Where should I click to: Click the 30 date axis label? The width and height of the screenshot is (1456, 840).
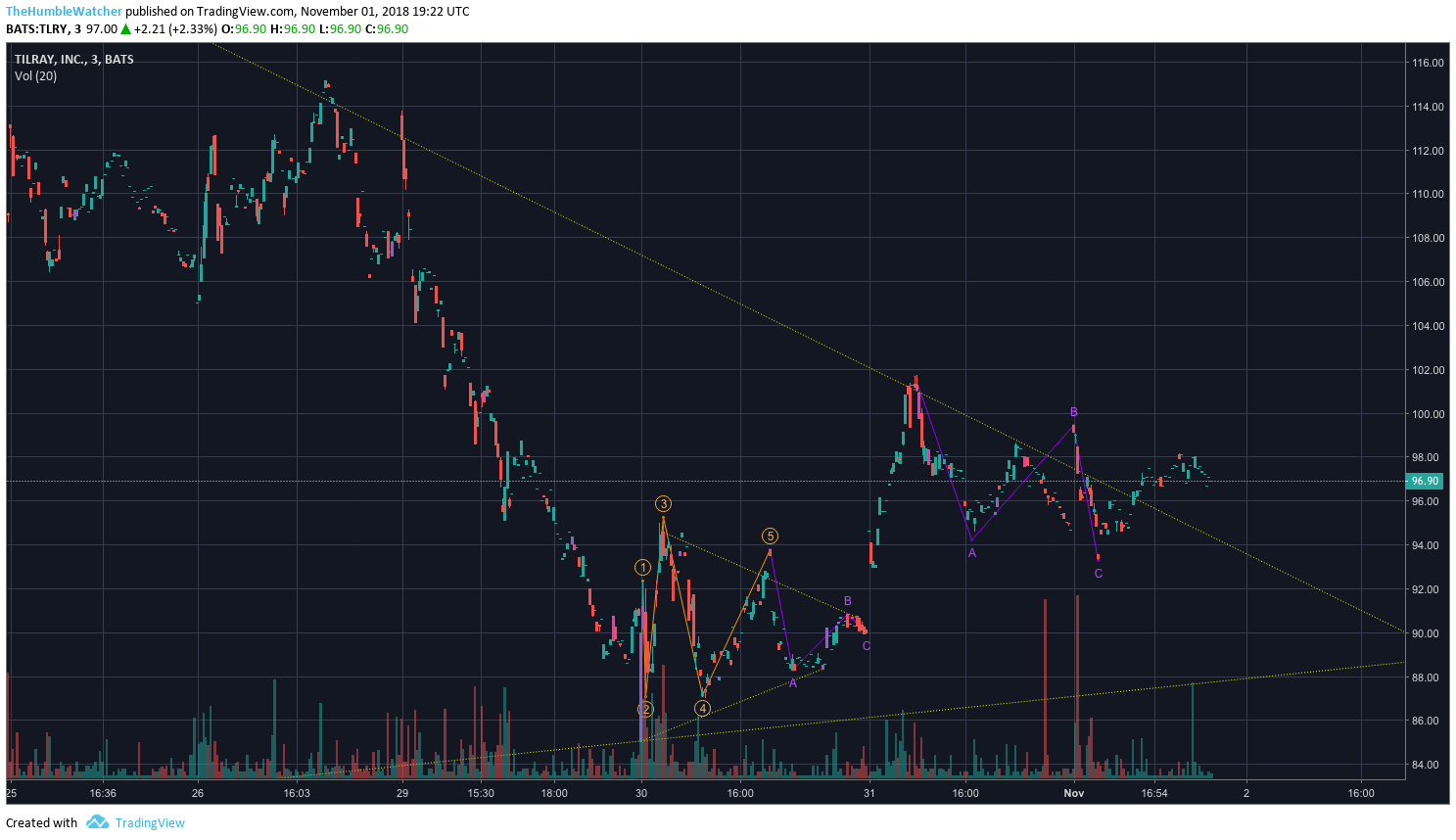(x=641, y=793)
